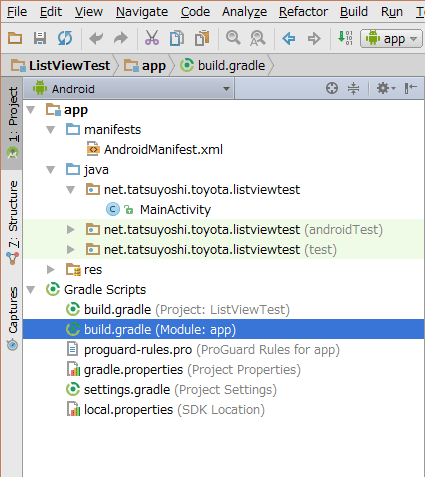This screenshot has height=477, width=425.
Task: Click the Open folder toolbar icon
Action: click(x=15, y=38)
